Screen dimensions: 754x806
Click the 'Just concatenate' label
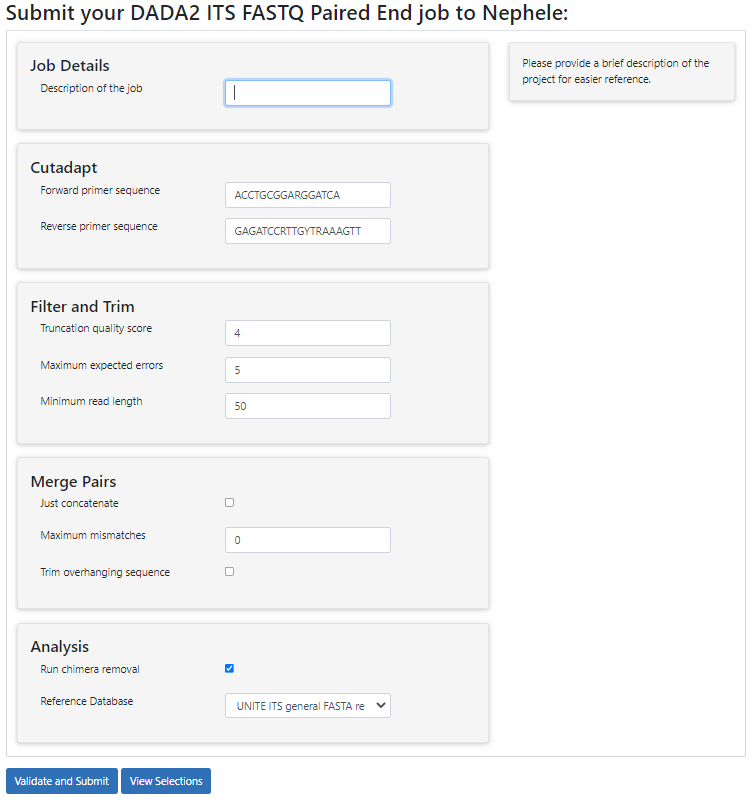pos(79,503)
